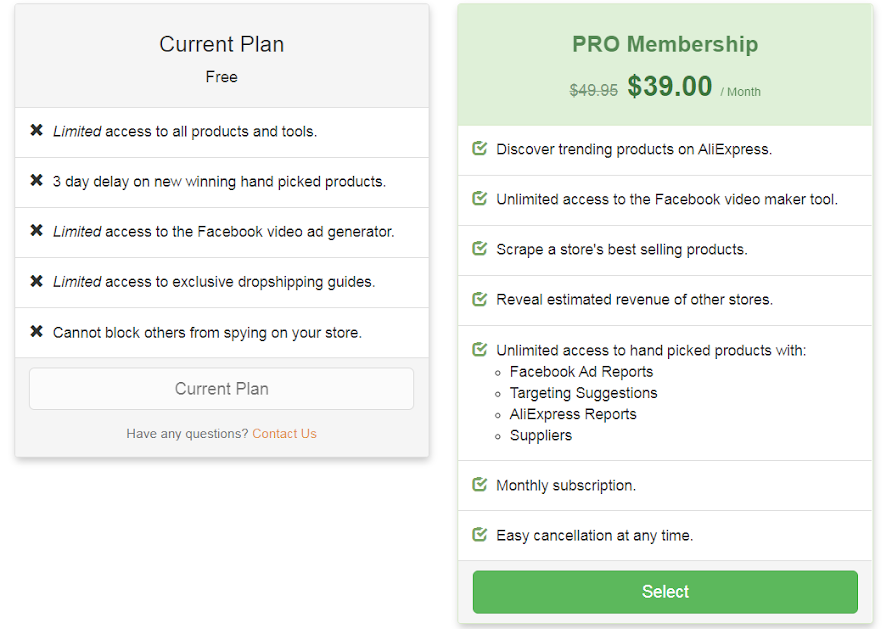Click check icon beside Scrape a store's products
Image resolution: width=892 pixels, height=629 pixels.
480,249
